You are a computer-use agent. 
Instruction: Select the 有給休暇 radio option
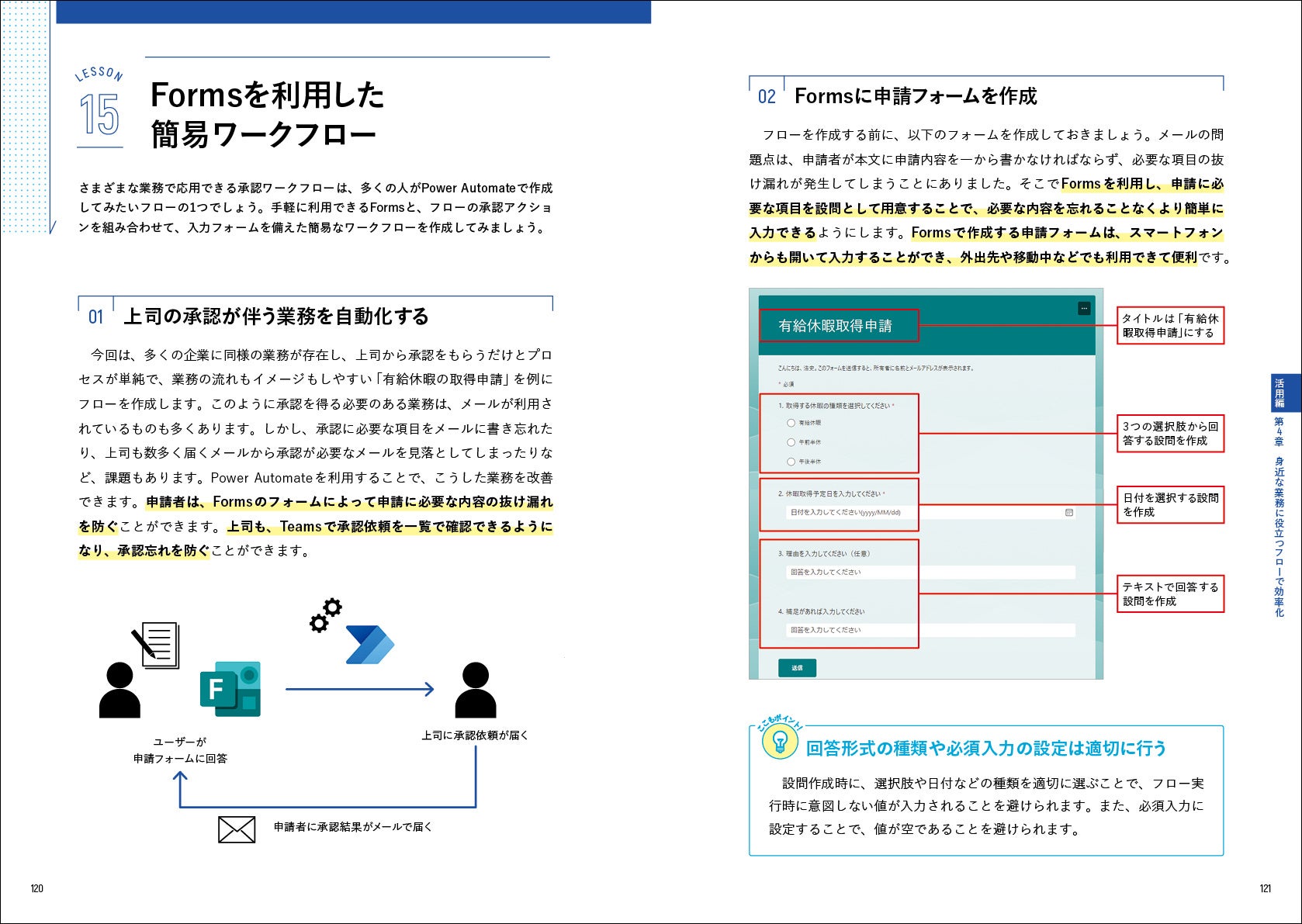click(x=791, y=423)
